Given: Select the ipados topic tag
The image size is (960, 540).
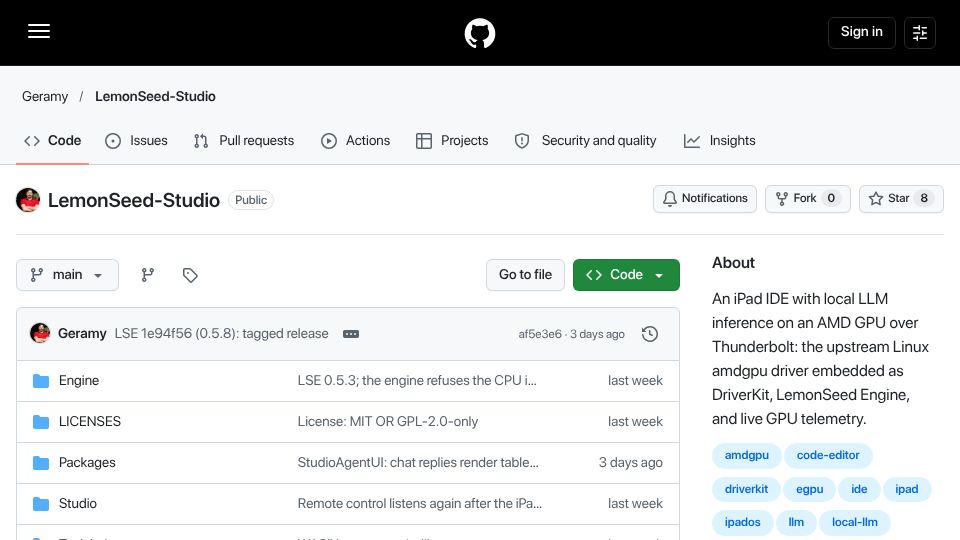Looking at the screenshot, I should pyautogui.click(x=743, y=522).
